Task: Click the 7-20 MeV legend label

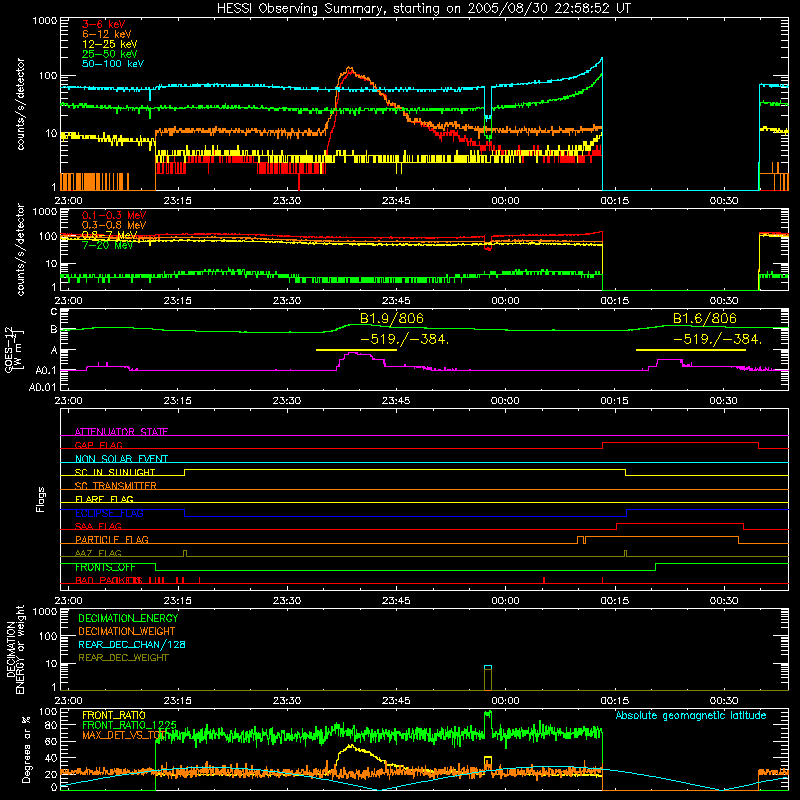Action: tap(107, 245)
